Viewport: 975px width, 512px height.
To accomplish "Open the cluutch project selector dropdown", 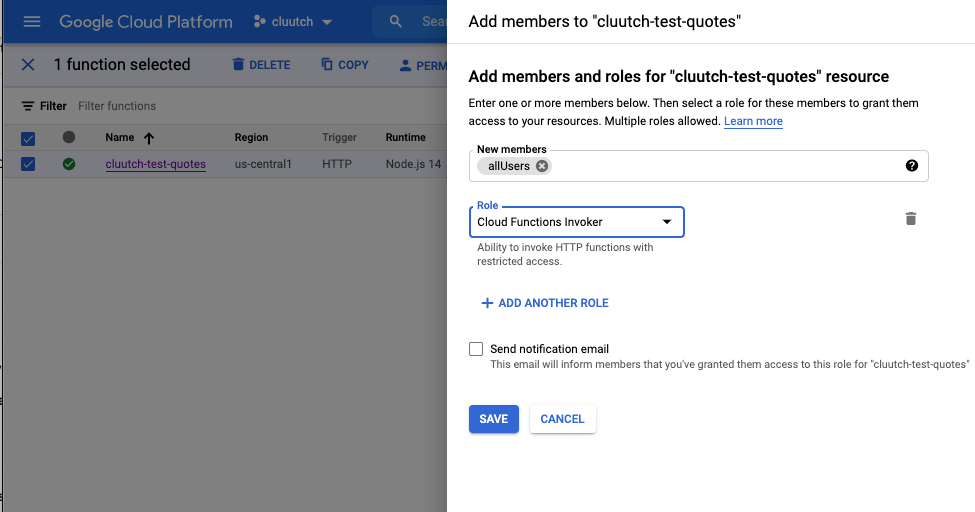I will [x=293, y=22].
